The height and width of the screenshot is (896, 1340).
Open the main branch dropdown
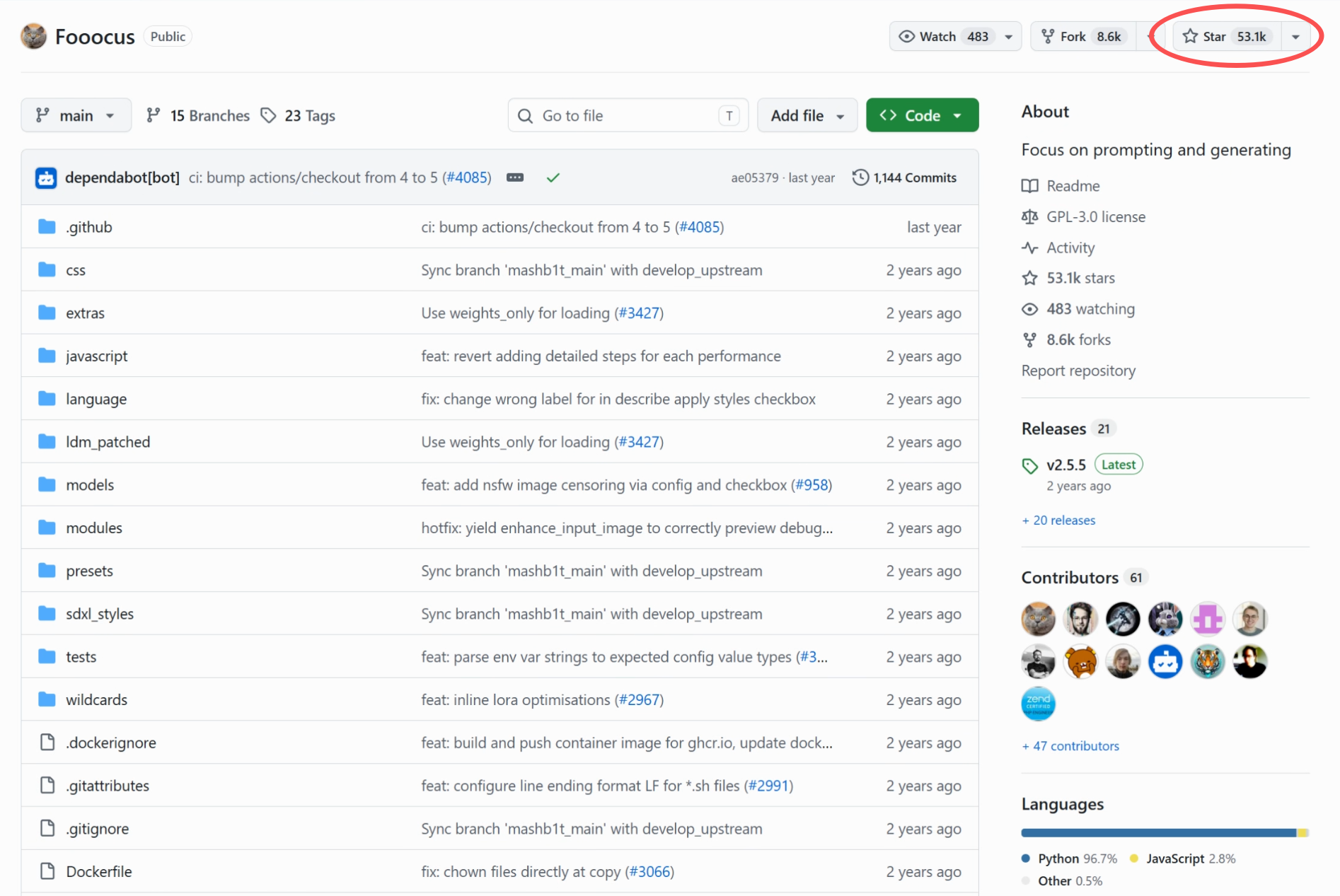pos(76,115)
